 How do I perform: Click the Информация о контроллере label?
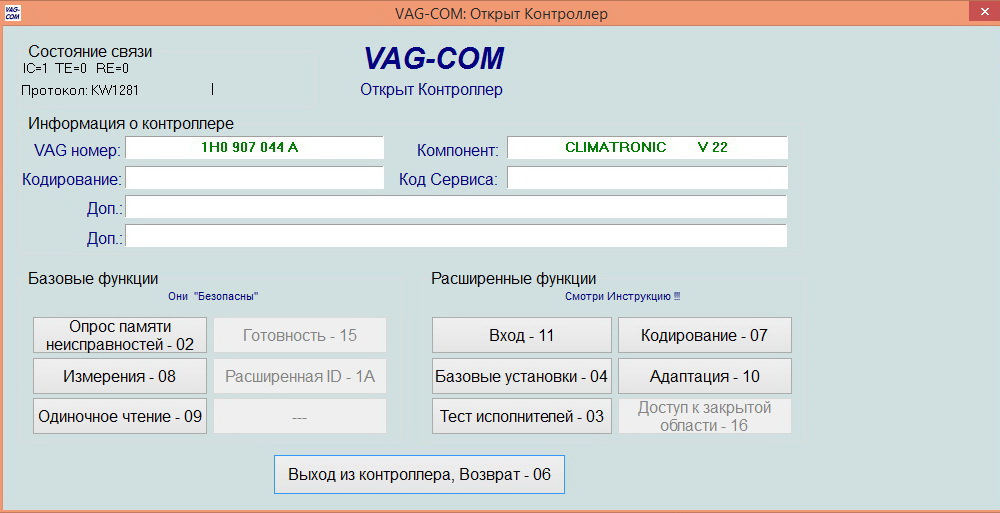[x=131, y=123]
